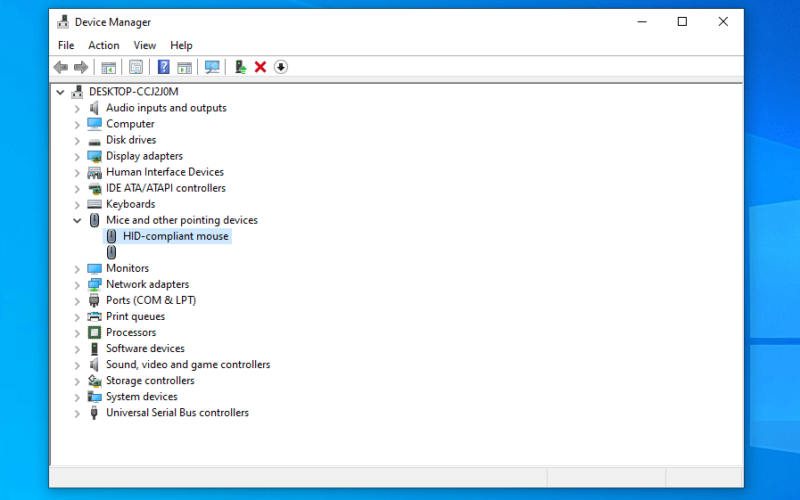800x500 pixels.
Task: Select the 'Ports (COM & LPT)' label
Action: 151,301
